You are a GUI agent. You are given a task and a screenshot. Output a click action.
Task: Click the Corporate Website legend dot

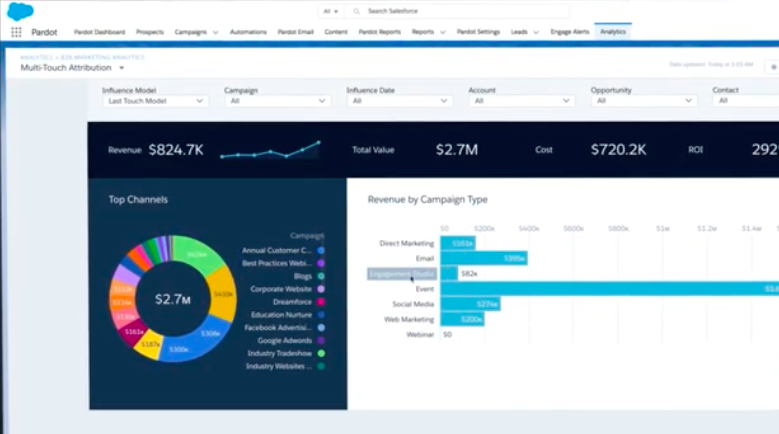pos(321,289)
